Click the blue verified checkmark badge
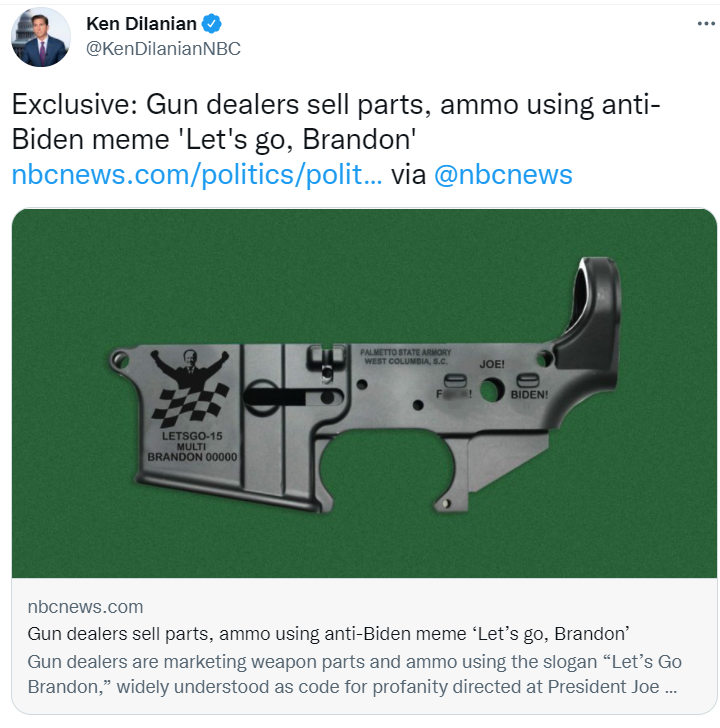Screen dimensions: 720x728 click(x=211, y=23)
